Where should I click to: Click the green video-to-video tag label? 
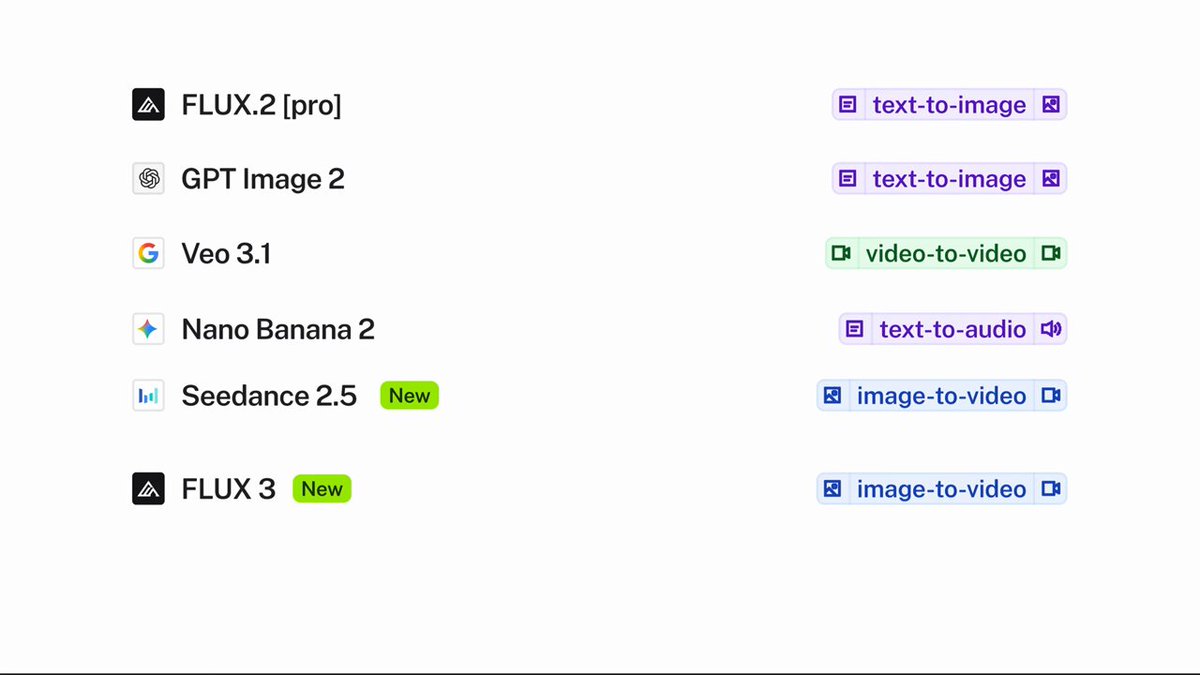tap(946, 254)
